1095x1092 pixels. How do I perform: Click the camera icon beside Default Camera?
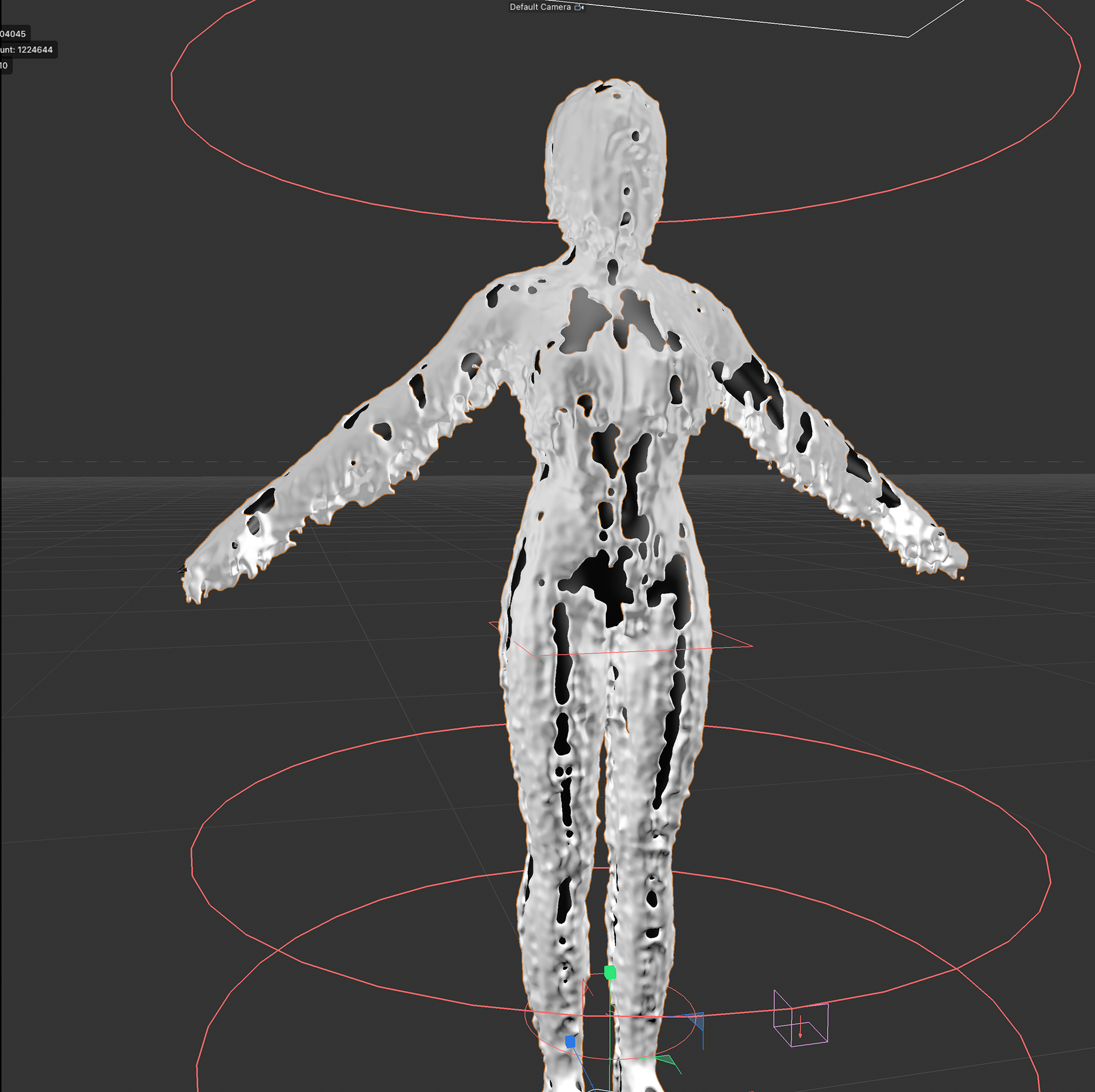(579, 7)
